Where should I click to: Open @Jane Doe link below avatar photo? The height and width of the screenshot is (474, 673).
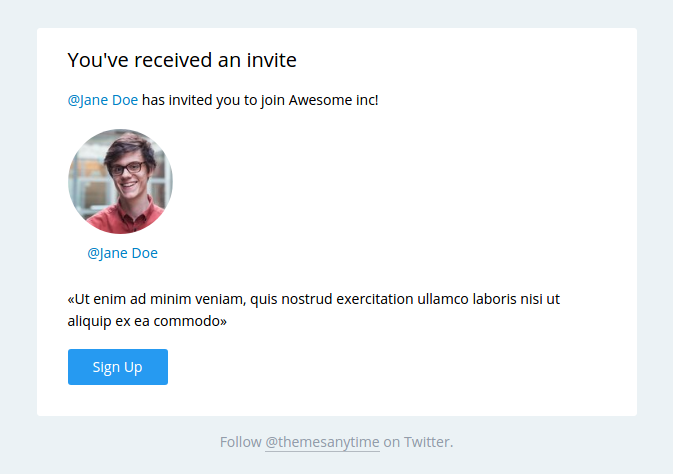pyautogui.click(x=122, y=253)
